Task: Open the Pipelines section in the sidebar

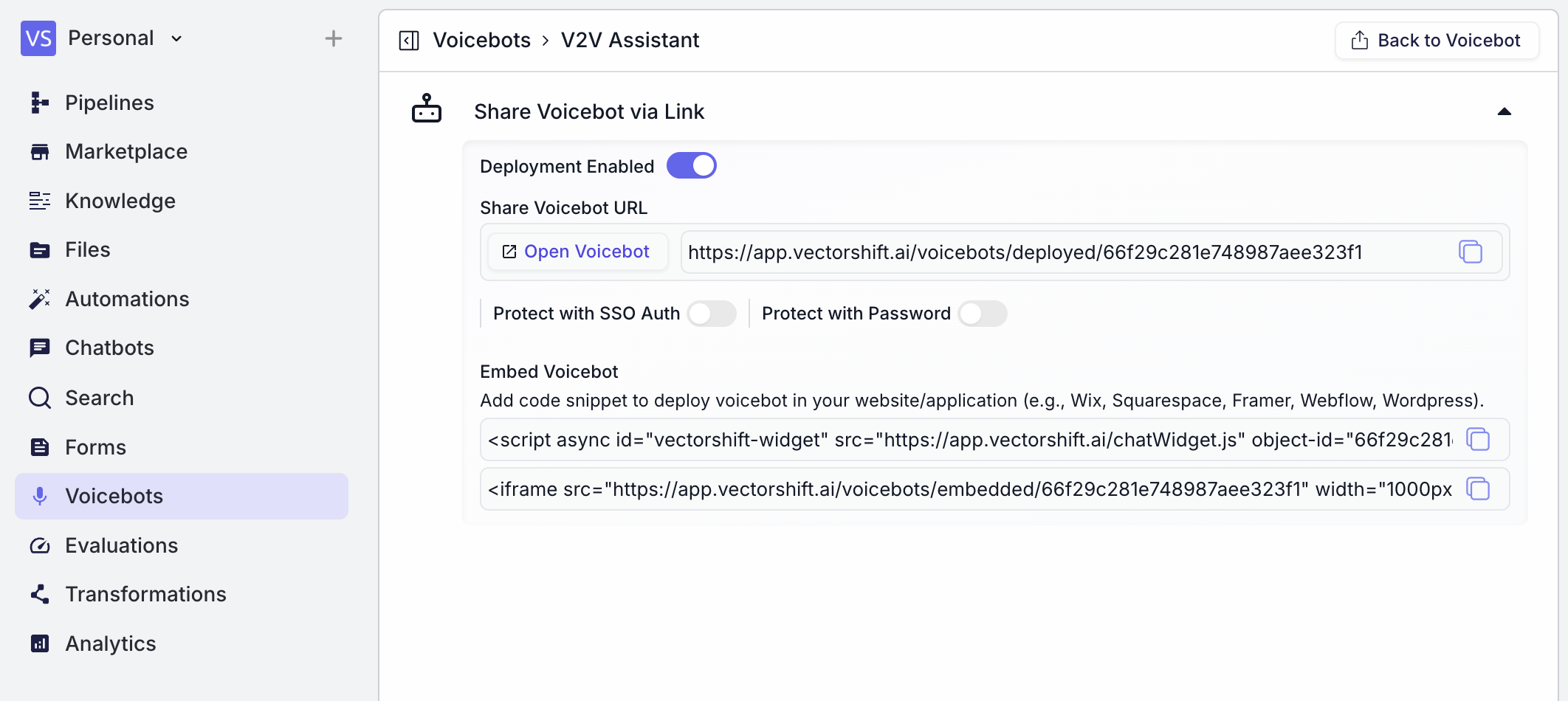Action: click(109, 103)
